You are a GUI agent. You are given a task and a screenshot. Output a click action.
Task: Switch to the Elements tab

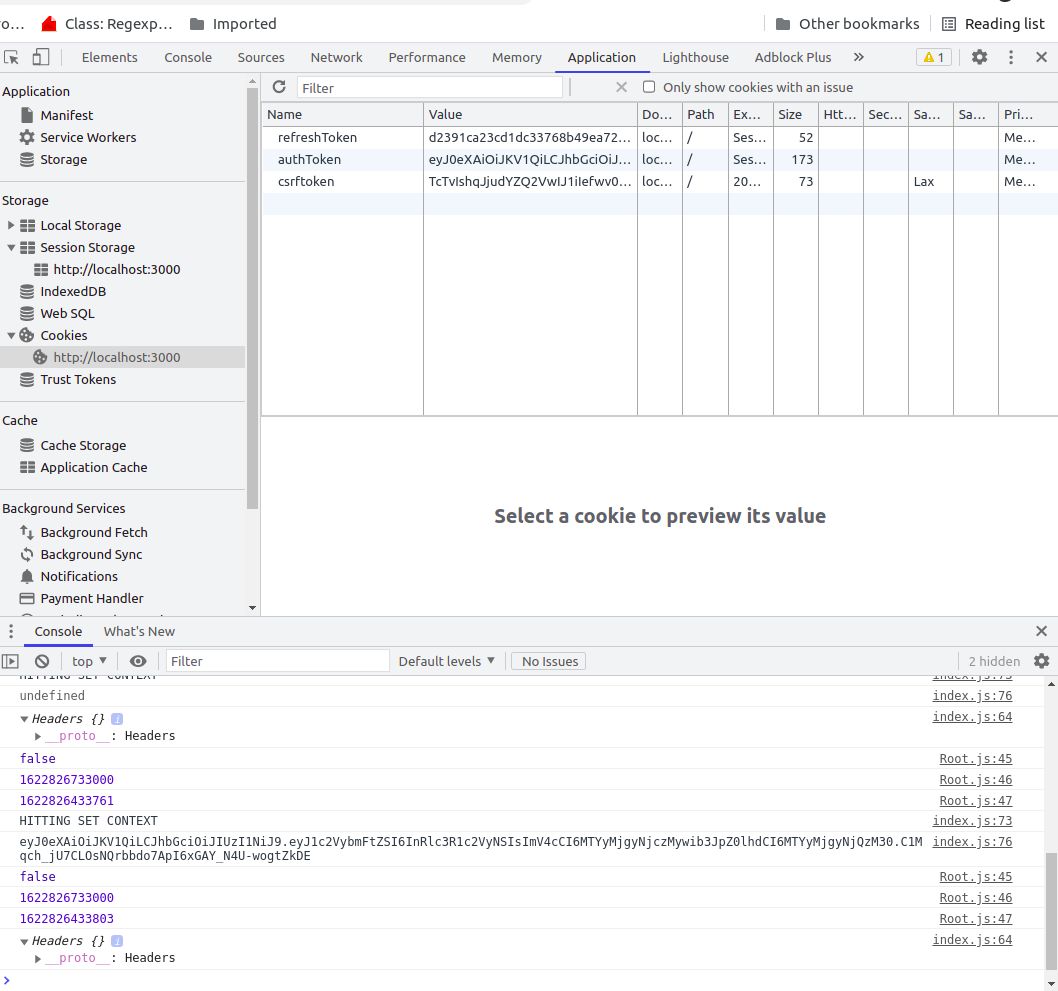[109, 57]
